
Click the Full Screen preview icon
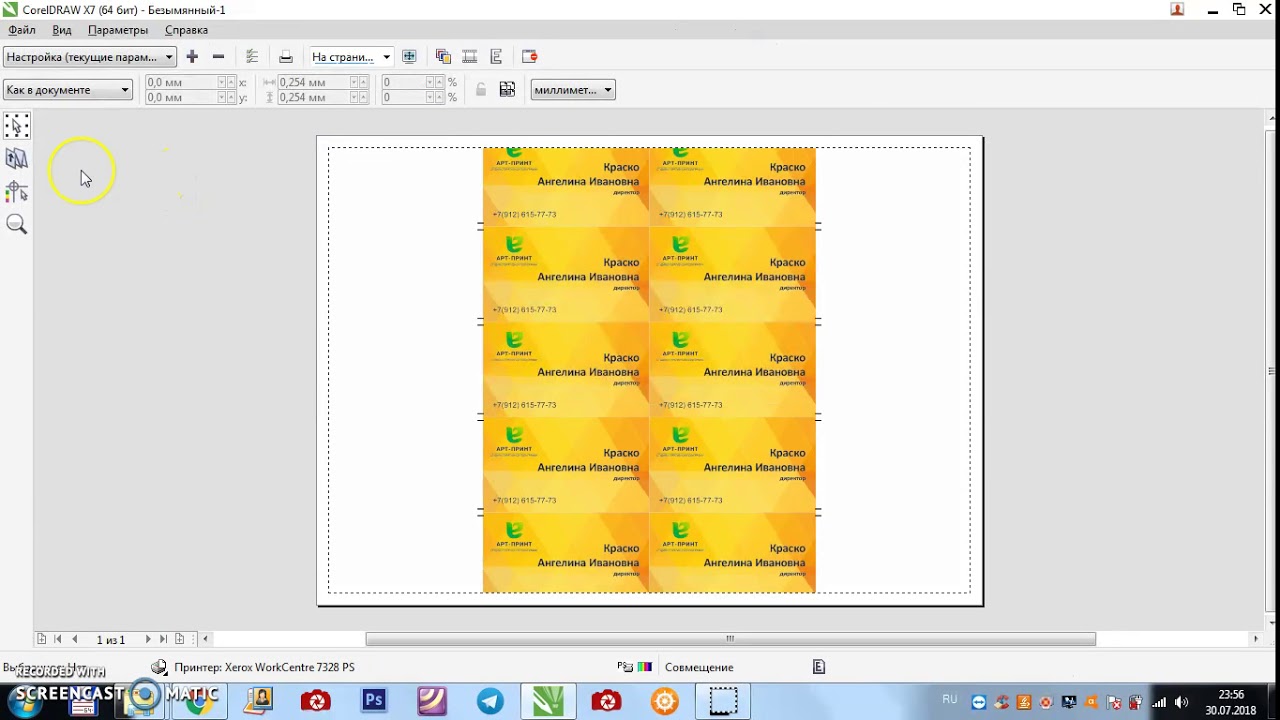409,57
